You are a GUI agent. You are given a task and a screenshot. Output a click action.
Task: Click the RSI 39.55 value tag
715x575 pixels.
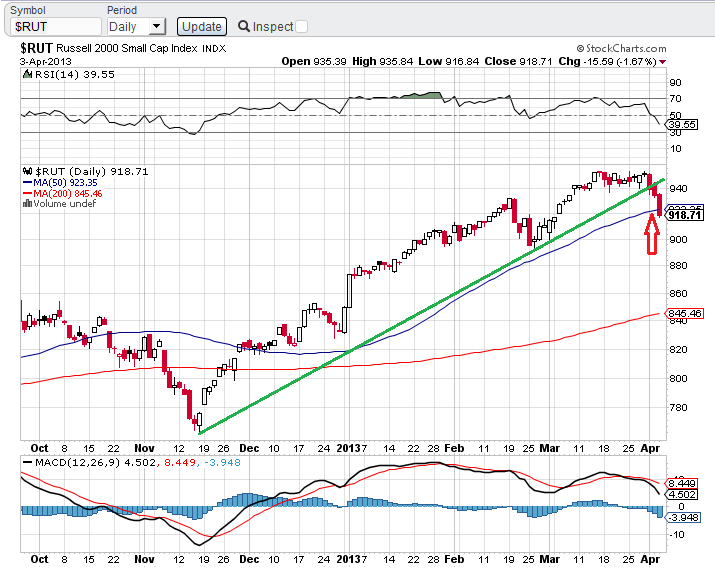click(682, 124)
